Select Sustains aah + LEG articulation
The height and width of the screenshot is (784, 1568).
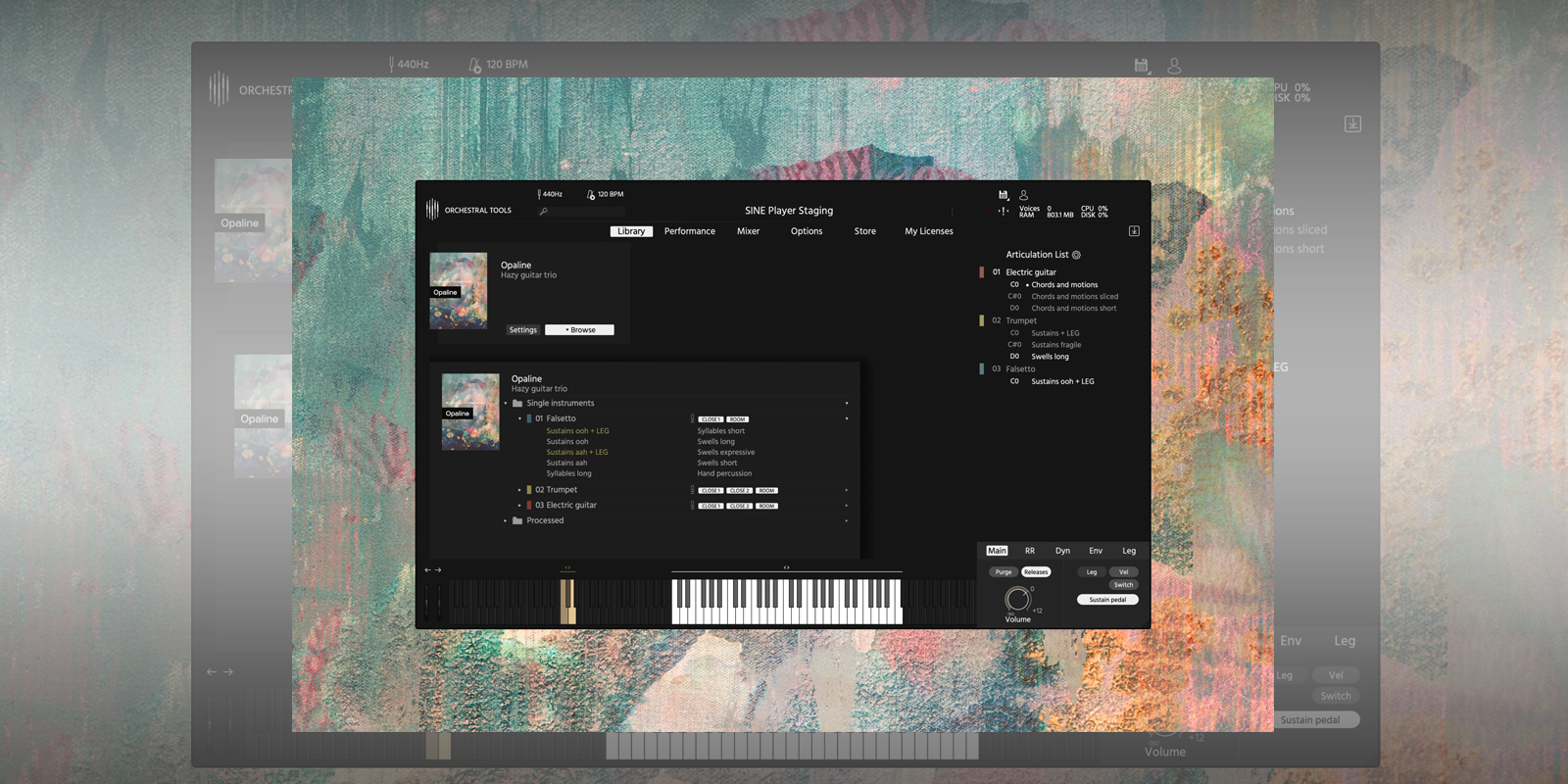[x=576, y=453]
